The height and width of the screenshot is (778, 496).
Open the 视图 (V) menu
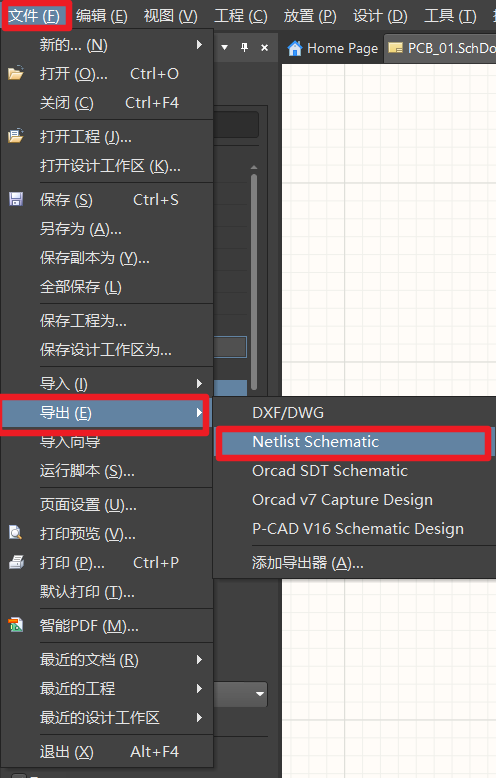(x=170, y=16)
